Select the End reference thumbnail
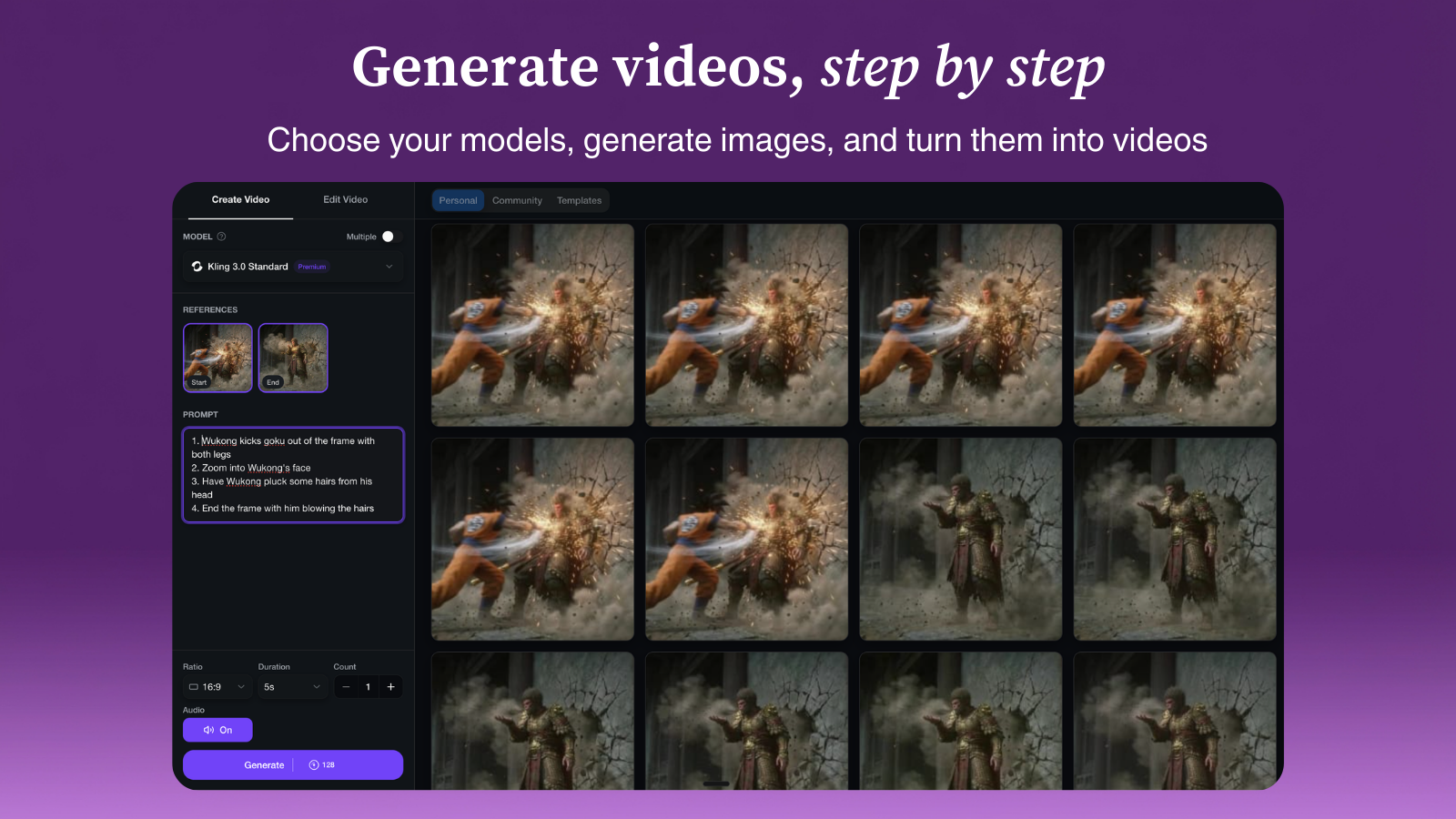 (292, 357)
